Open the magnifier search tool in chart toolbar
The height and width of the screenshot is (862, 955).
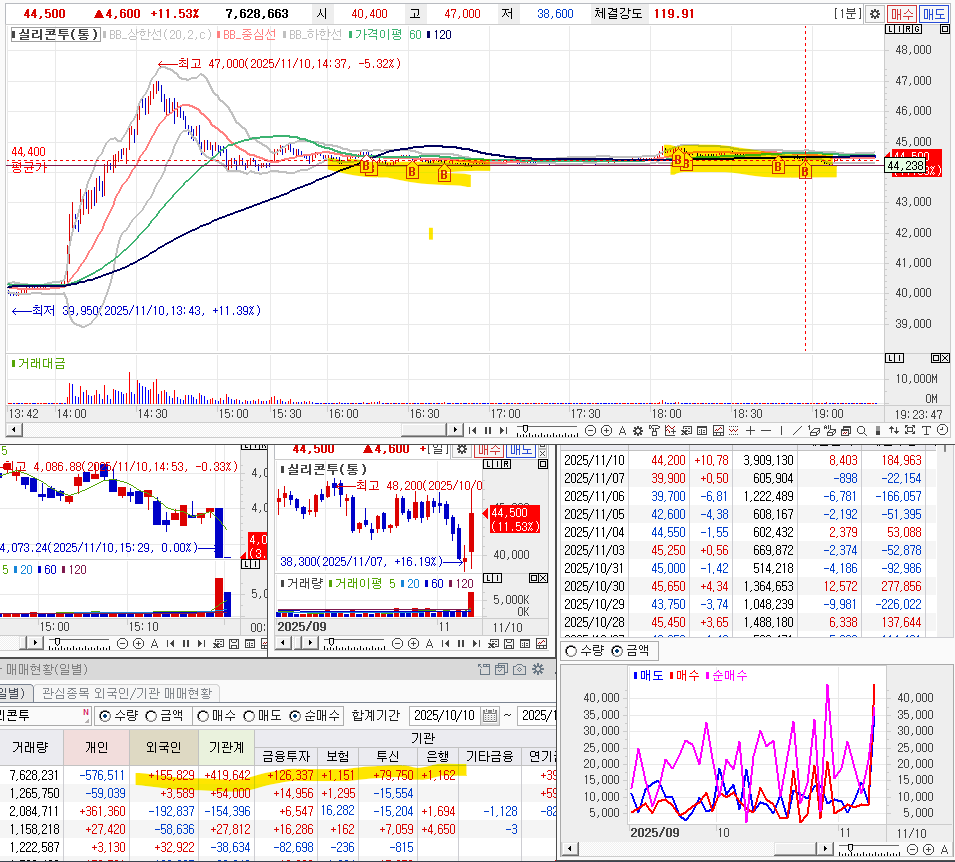coord(862,431)
